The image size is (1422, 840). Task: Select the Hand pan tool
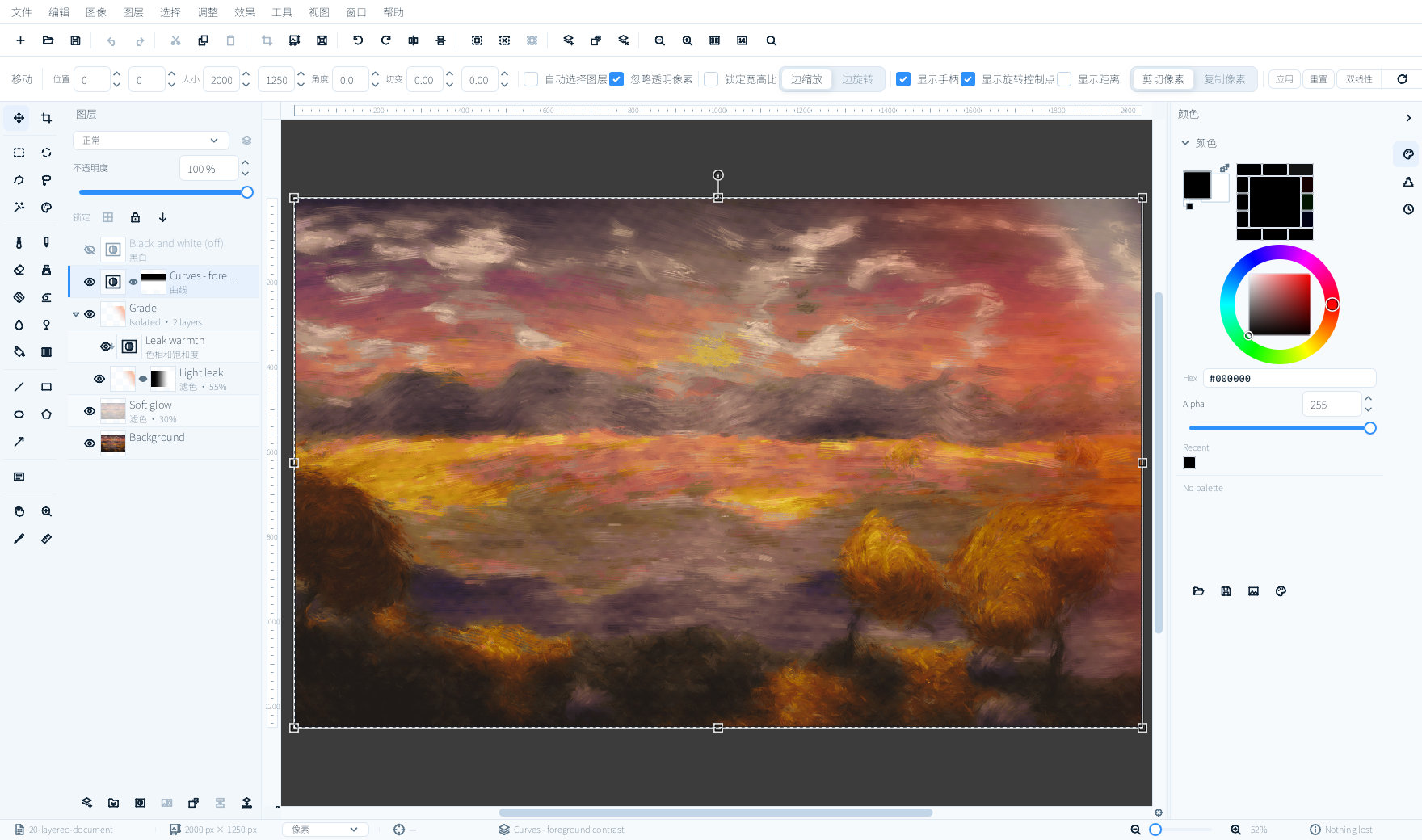19,511
